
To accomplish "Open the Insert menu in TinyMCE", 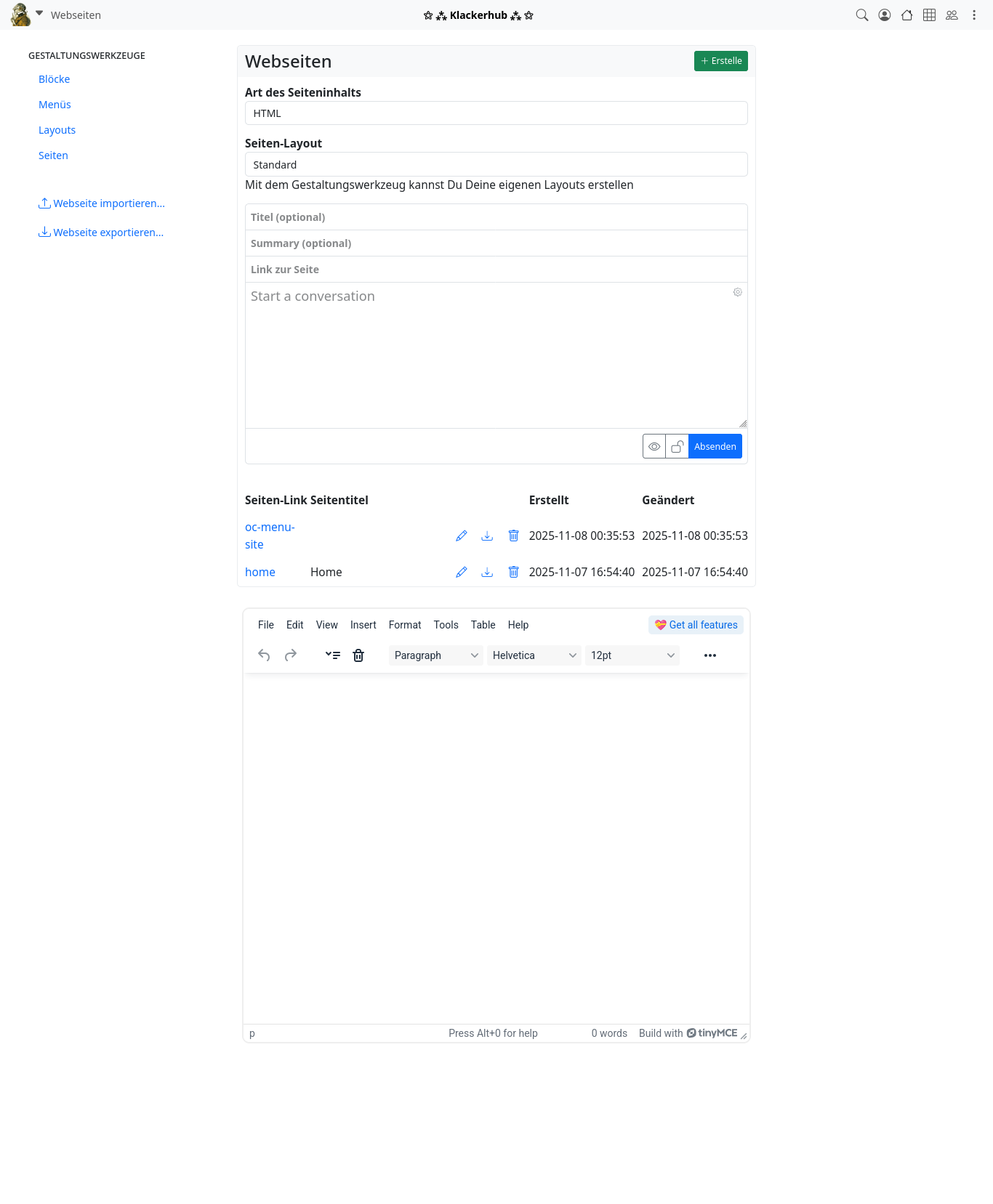I will click(363, 625).
